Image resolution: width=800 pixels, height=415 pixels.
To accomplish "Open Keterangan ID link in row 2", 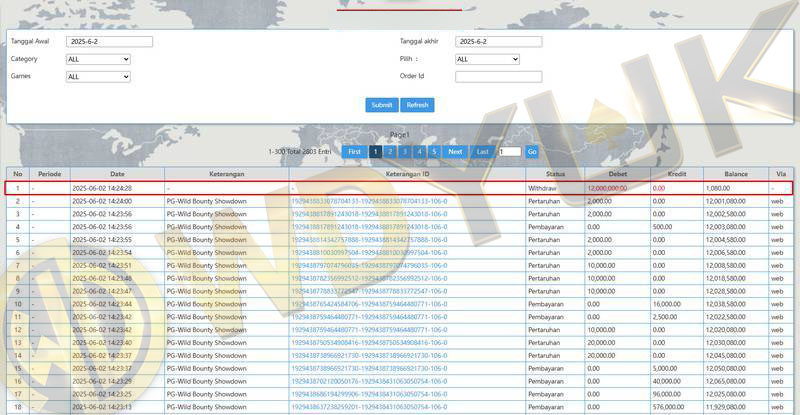I will [368, 201].
